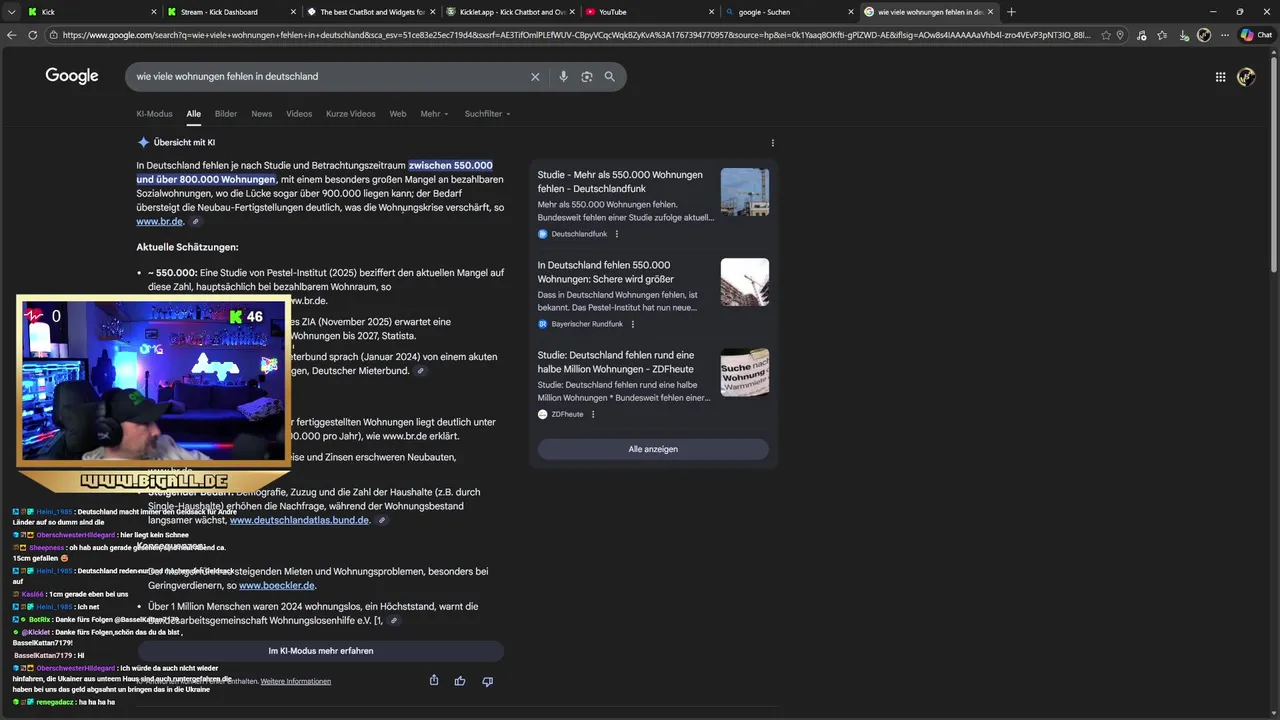
Task: Switch to News results
Action: point(262,114)
